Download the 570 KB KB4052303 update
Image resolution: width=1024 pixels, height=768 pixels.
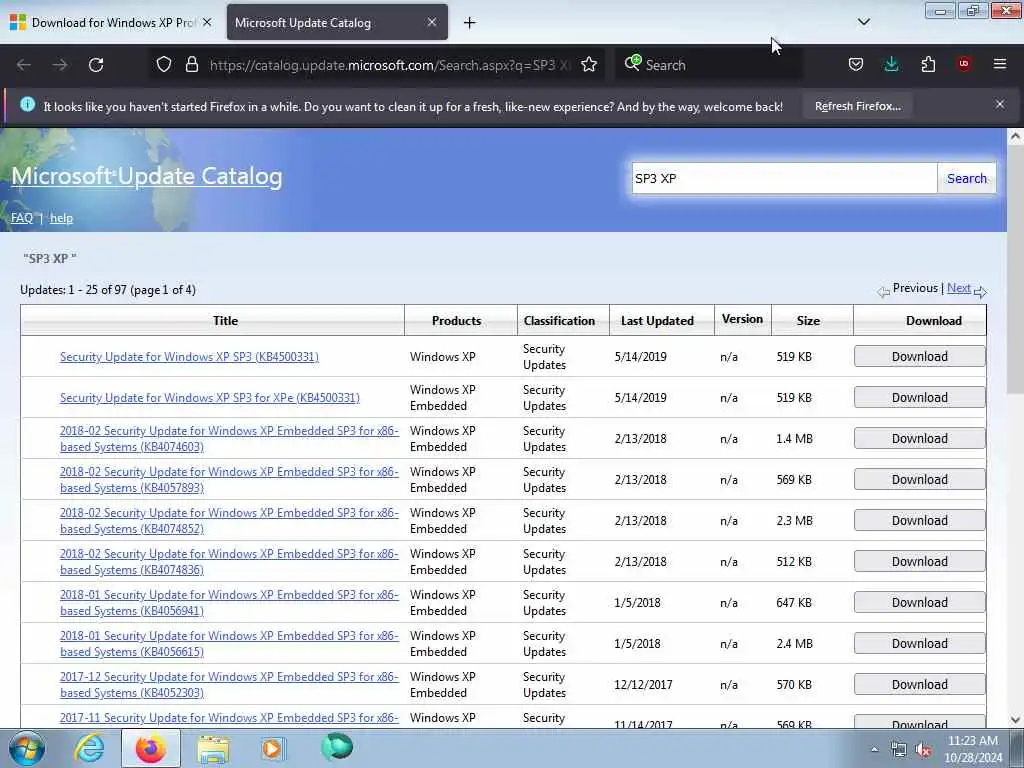(920, 684)
